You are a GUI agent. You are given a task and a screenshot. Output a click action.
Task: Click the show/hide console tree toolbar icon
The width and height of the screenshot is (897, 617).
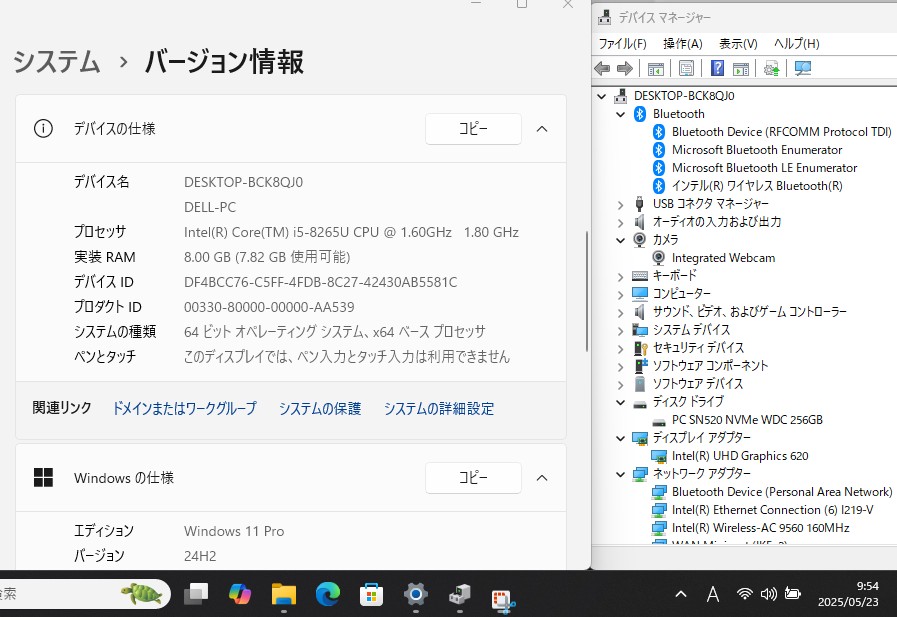click(656, 69)
